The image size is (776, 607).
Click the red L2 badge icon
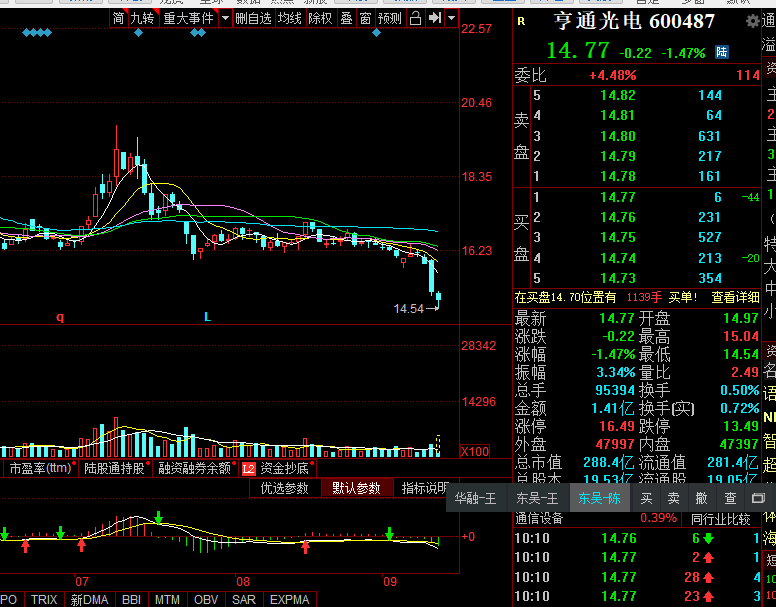(248, 468)
